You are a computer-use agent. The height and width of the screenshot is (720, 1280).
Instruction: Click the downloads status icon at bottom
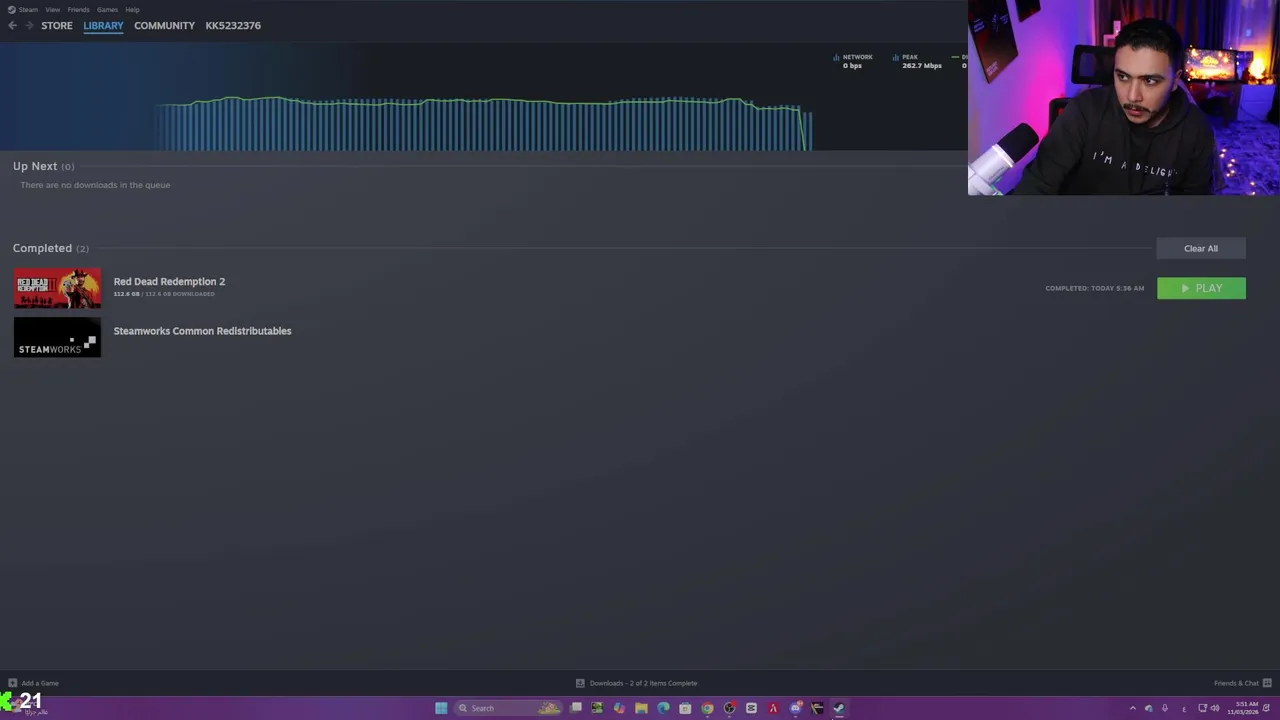(x=580, y=683)
